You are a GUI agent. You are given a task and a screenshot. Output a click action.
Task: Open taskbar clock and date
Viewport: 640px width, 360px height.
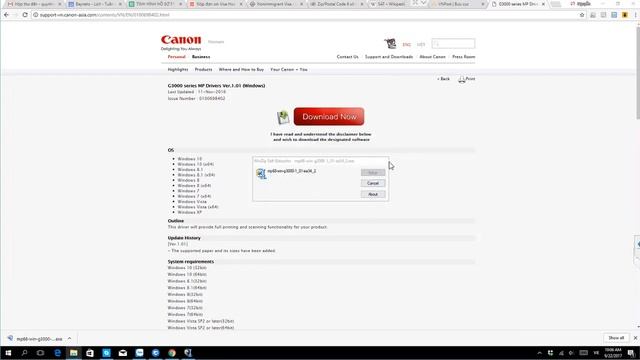[x=613, y=353]
